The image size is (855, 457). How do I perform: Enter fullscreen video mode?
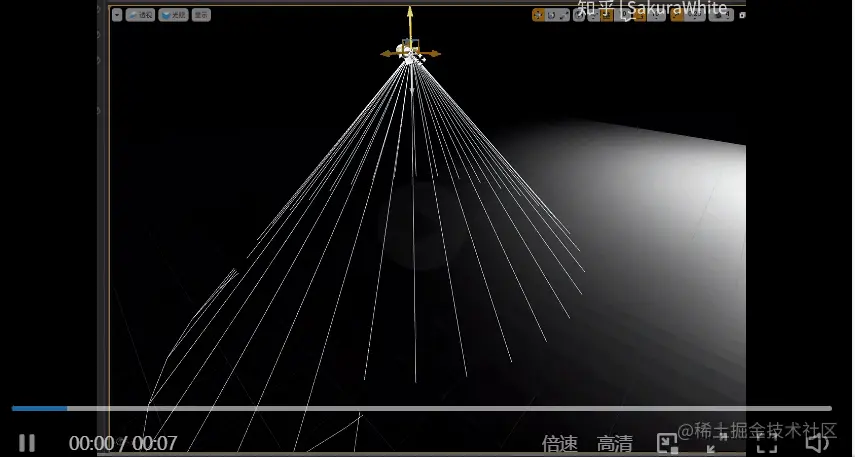pyautogui.click(x=767, y=443)
